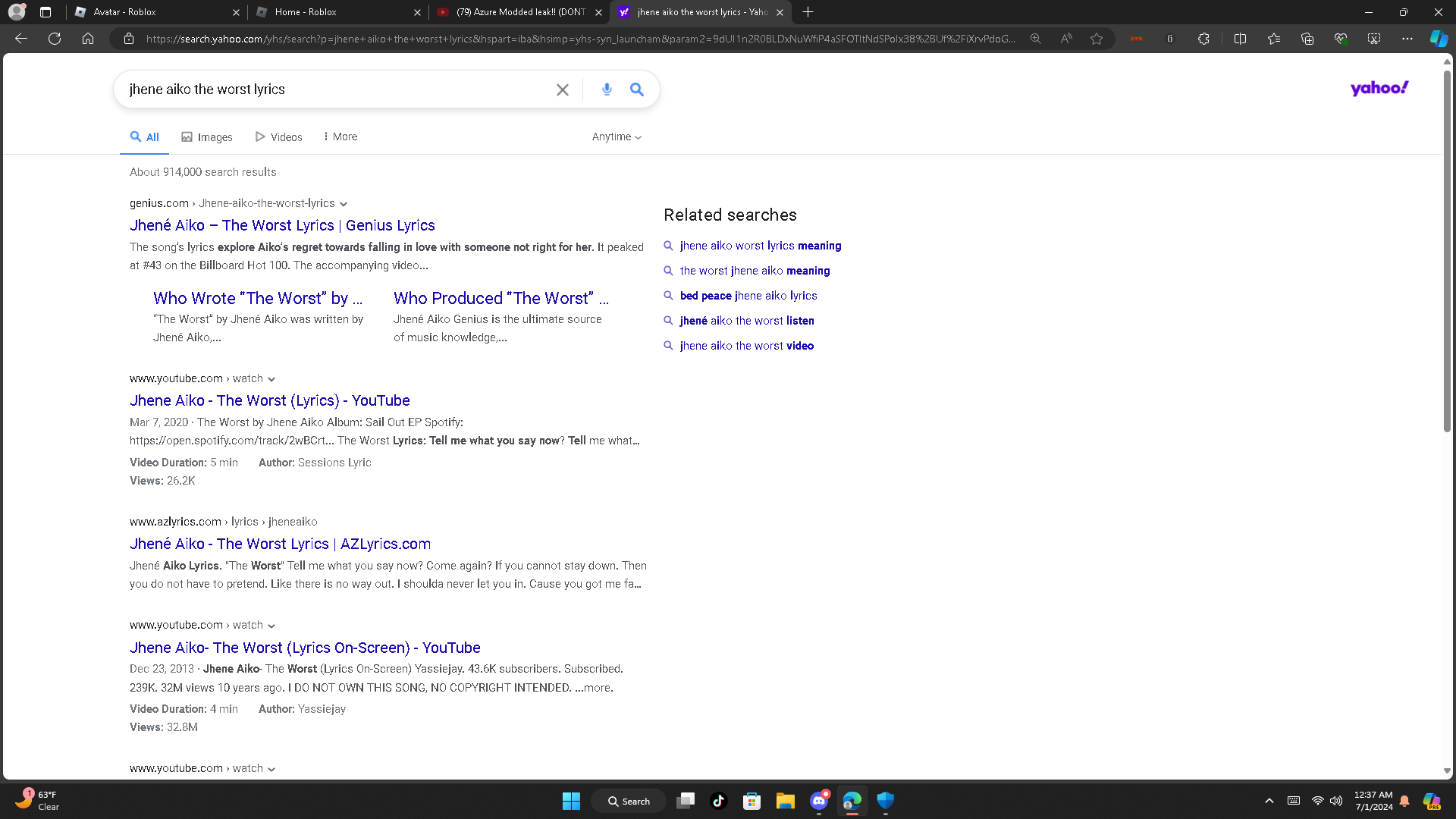The image size is (1456, 819).
Task: Go to Yahoo homepage via logo
Action: 1379,88
